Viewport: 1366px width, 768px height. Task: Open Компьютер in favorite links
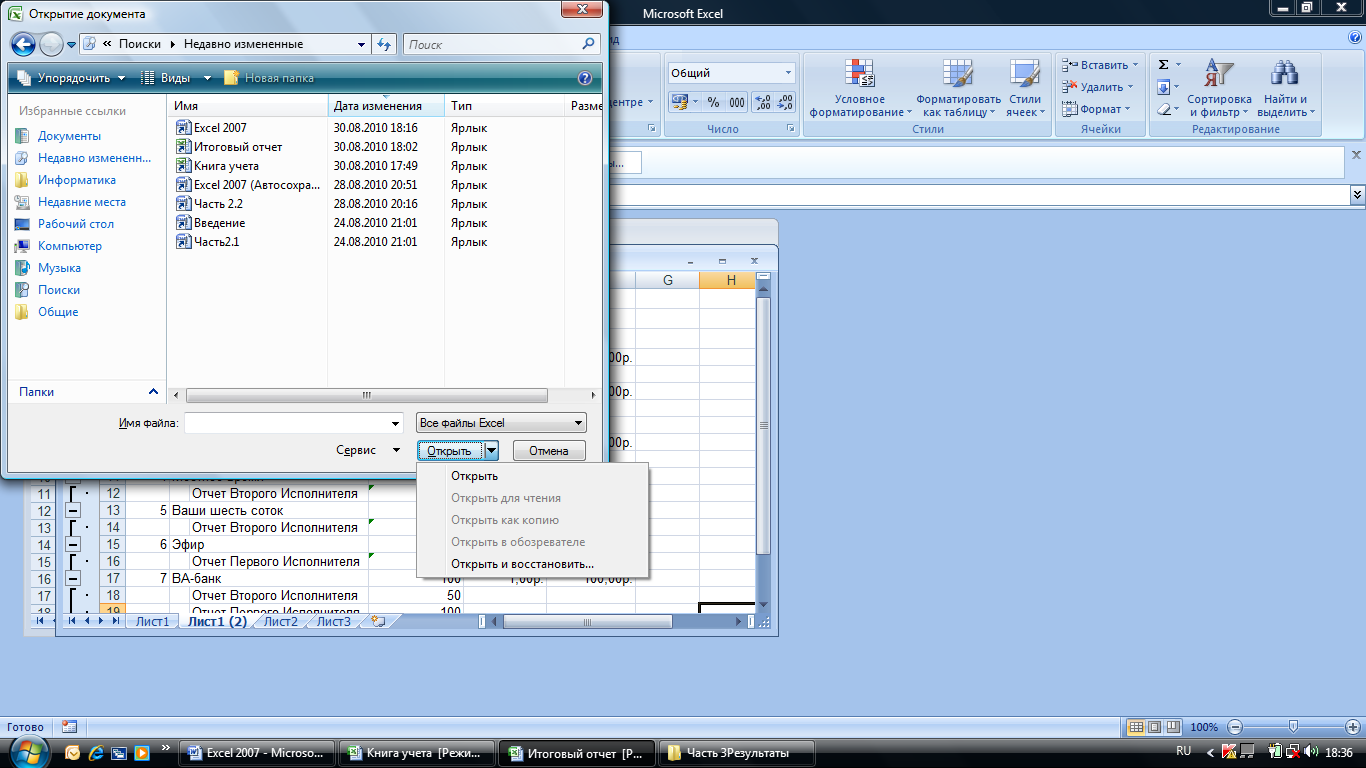coord(70,246)
